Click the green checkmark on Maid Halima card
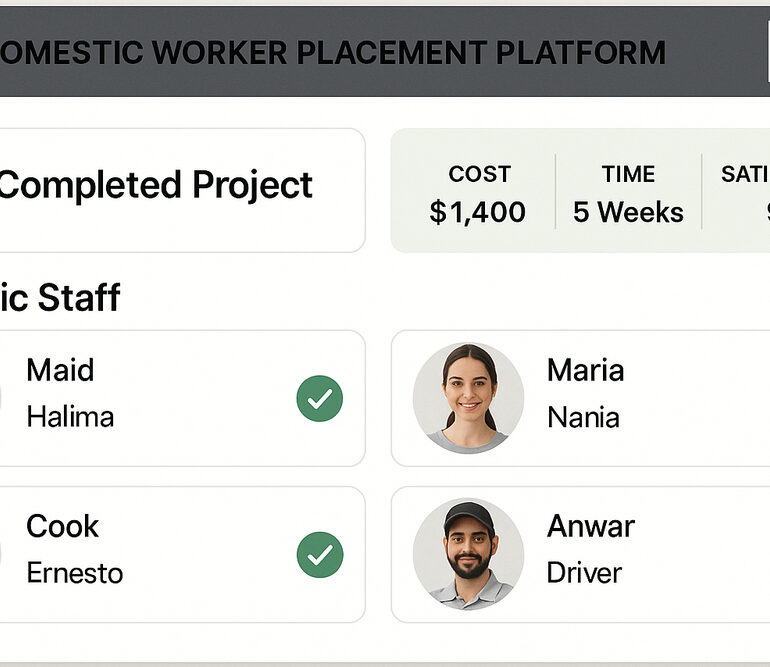Image resolution: width=770 pixels, height=667 pixels. (x=320, y=399)
